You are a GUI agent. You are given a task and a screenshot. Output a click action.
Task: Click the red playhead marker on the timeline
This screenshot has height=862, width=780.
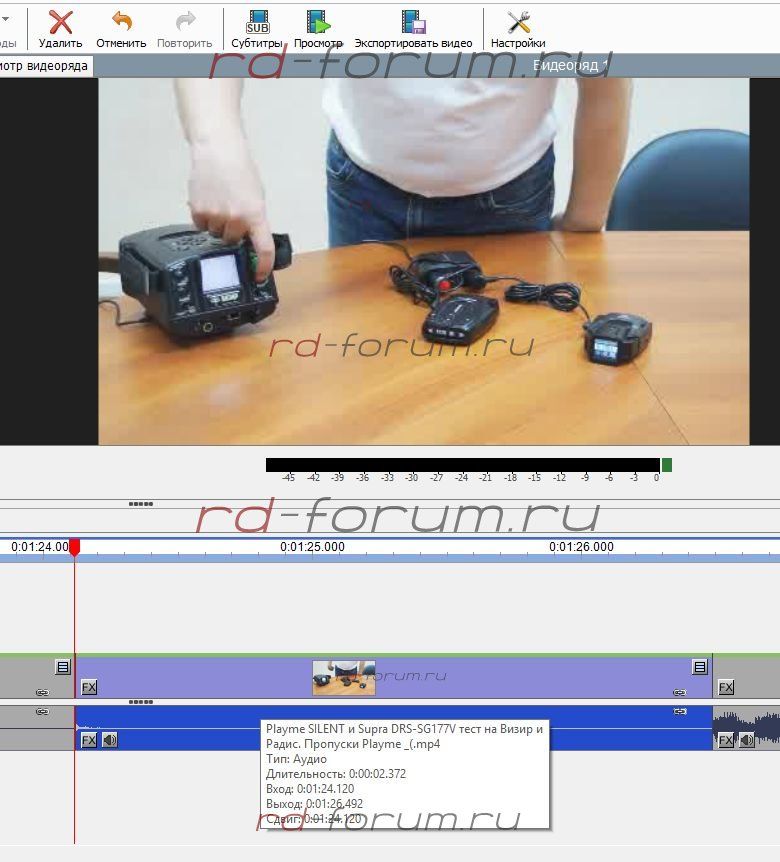tap(74, 547)
